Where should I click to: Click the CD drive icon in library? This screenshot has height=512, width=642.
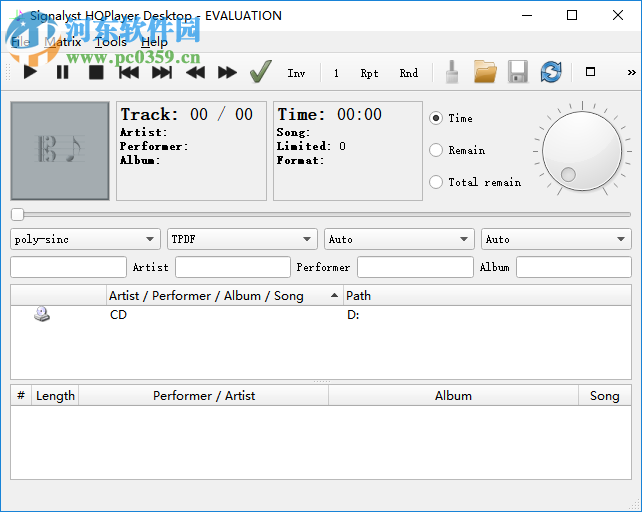pos(41,314)
